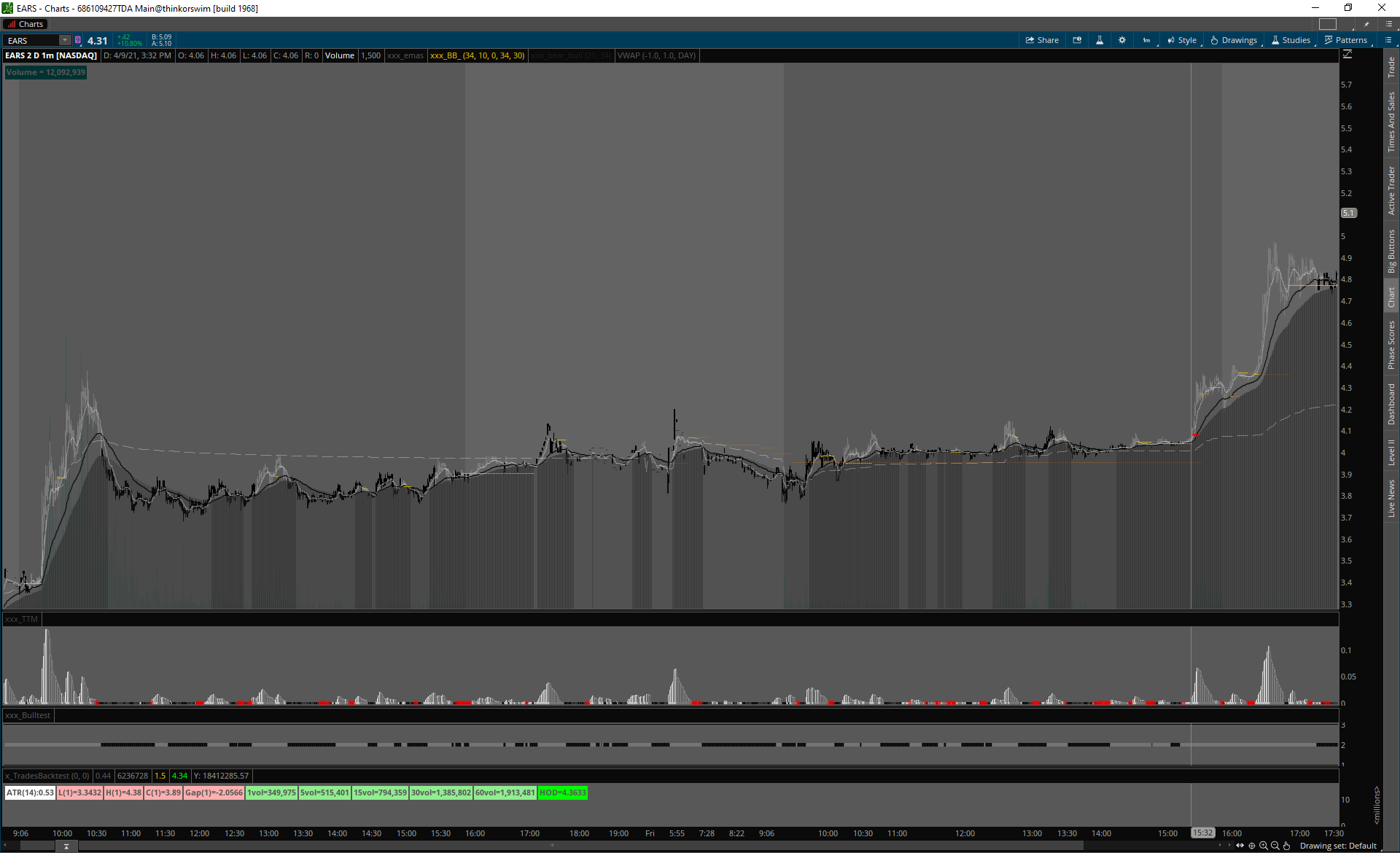Click the flask Edit Studies icon
The height and width of the screenshot is (853, 1400).
1100,40
